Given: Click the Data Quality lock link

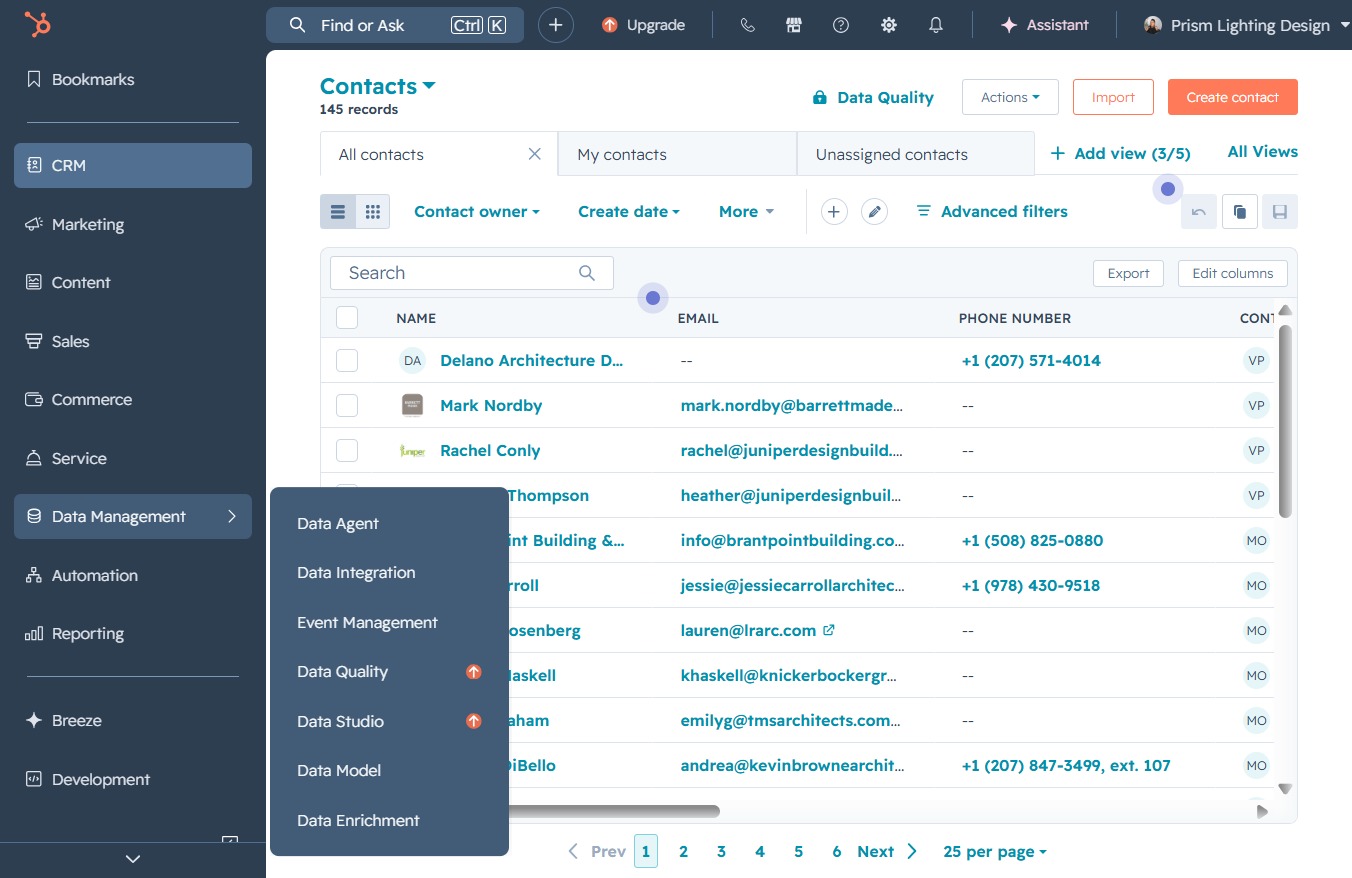Looking at the screenshot, I should click(x=873, y=97).
